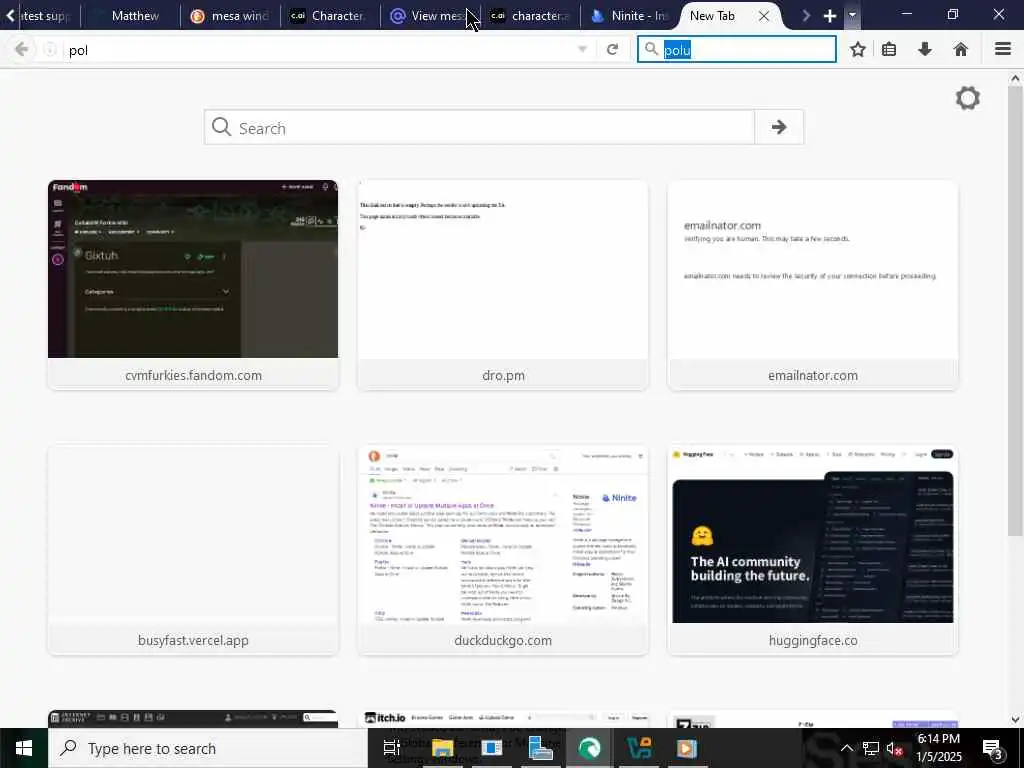Select the green swirl browser taskbar icon
The image size is (1024, 768).
point(589,748)
